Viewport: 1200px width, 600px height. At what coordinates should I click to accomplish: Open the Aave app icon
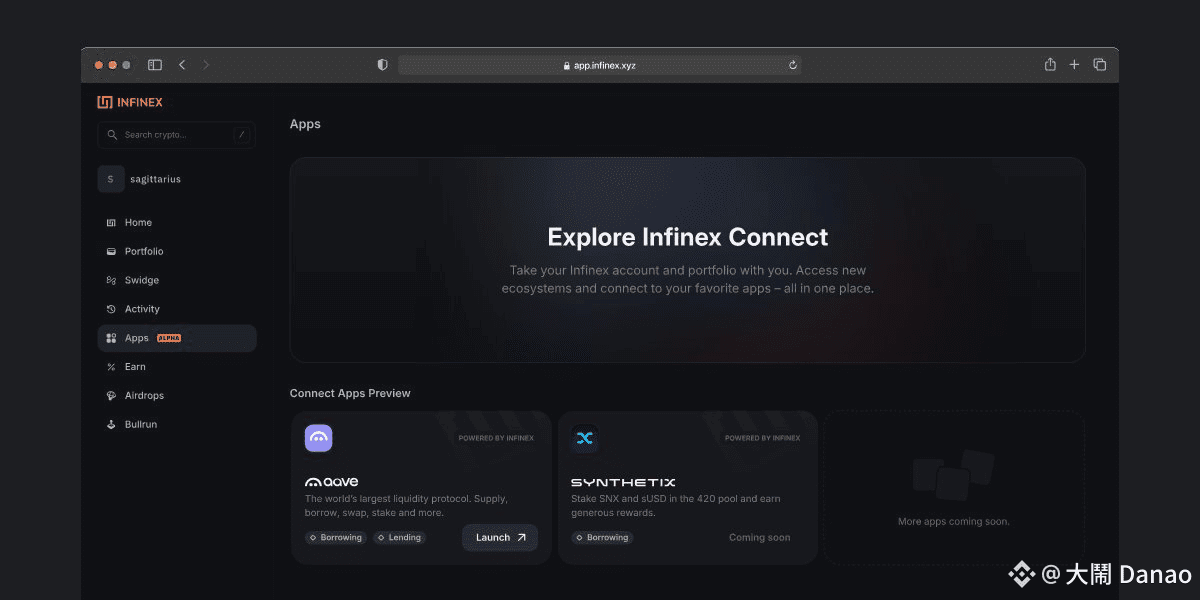point(318,438)
